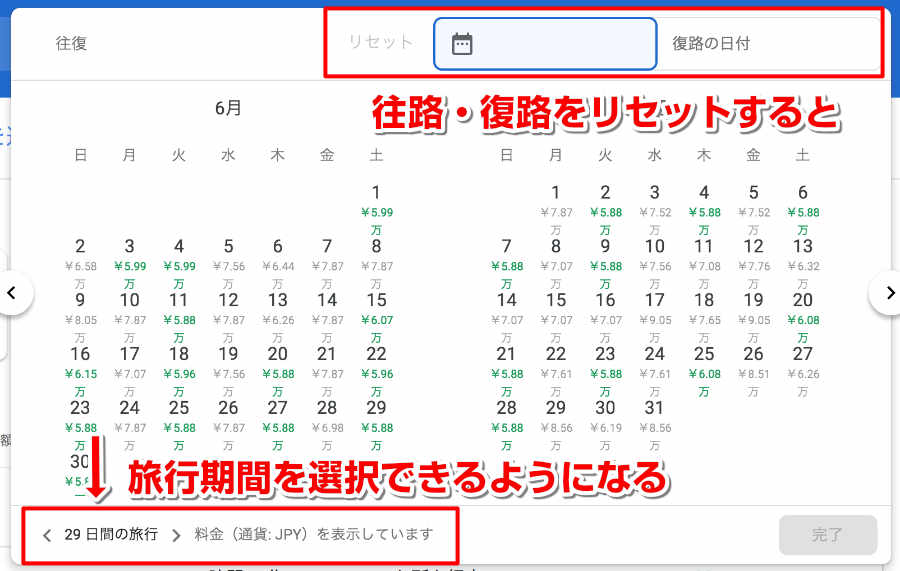The height and width of the screenshot is (571, 900).
Task: Focus the departure date input field
Action: point(545,44)
